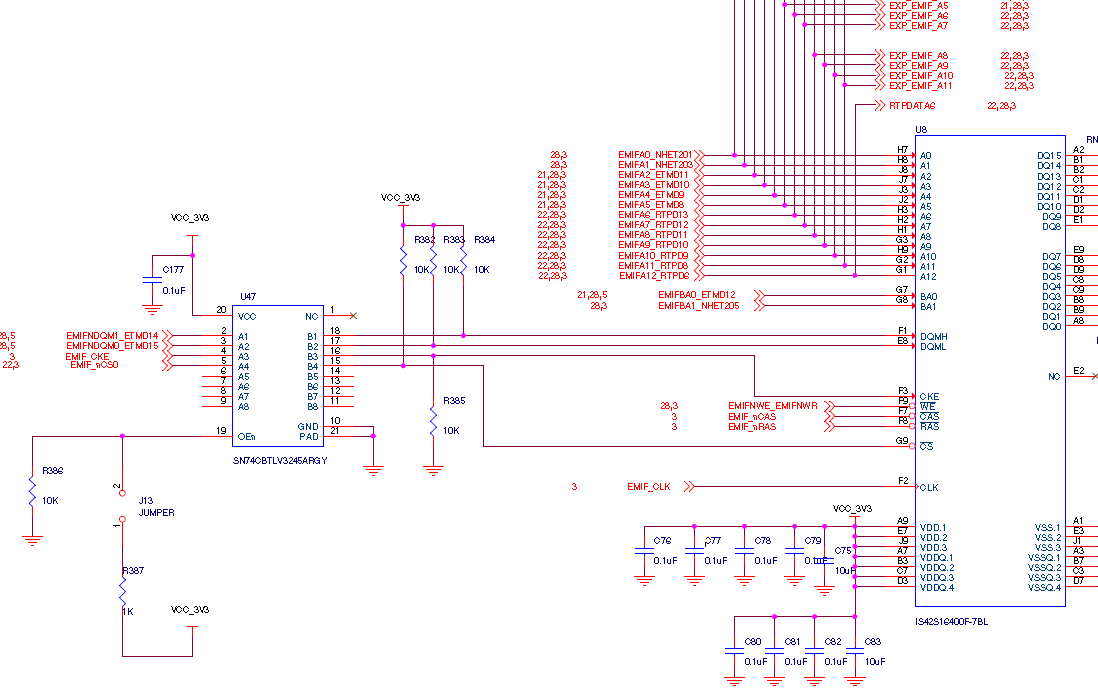Viewport: 1098px width, 697px height.
Task: Select the VCC_3V3 label near R387
Action: tap(190, 609)
